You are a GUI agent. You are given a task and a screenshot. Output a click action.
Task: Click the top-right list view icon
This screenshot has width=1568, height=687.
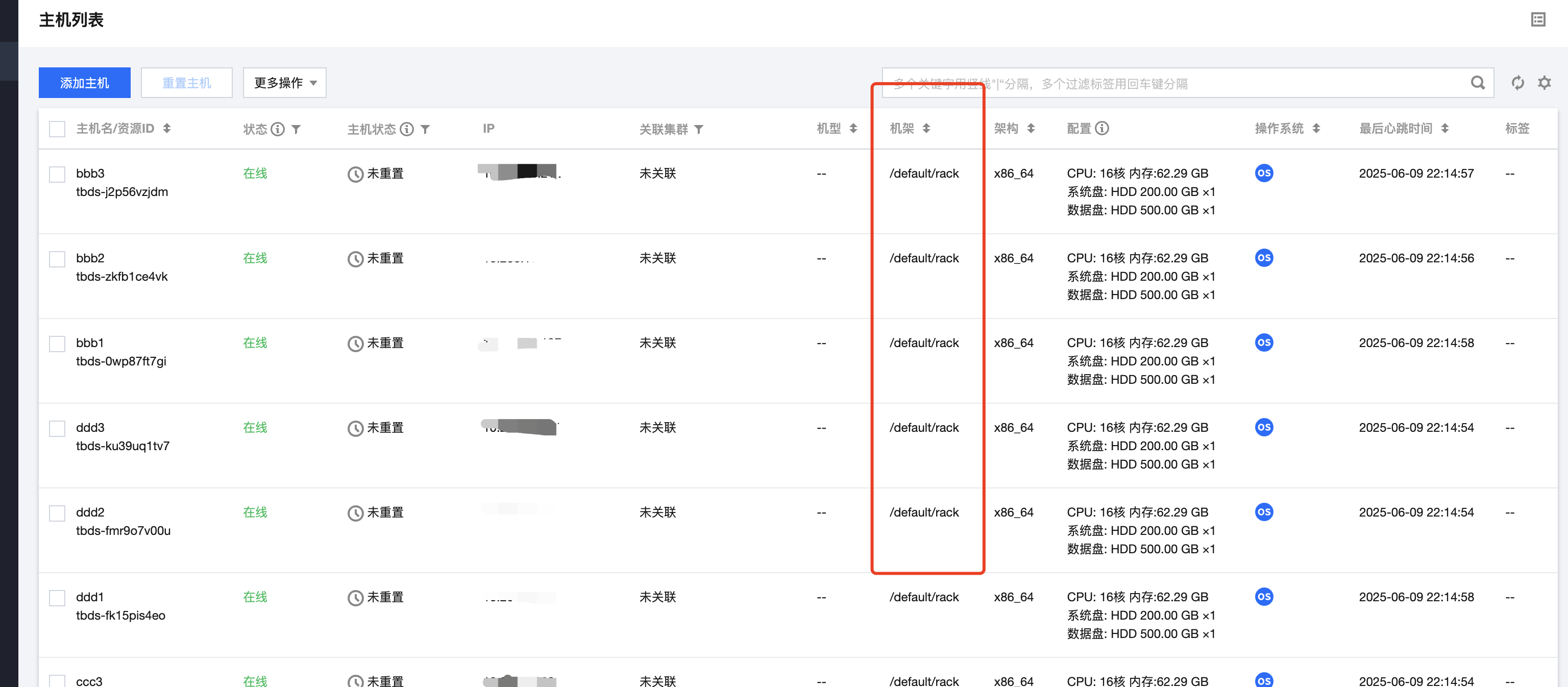1538,19
